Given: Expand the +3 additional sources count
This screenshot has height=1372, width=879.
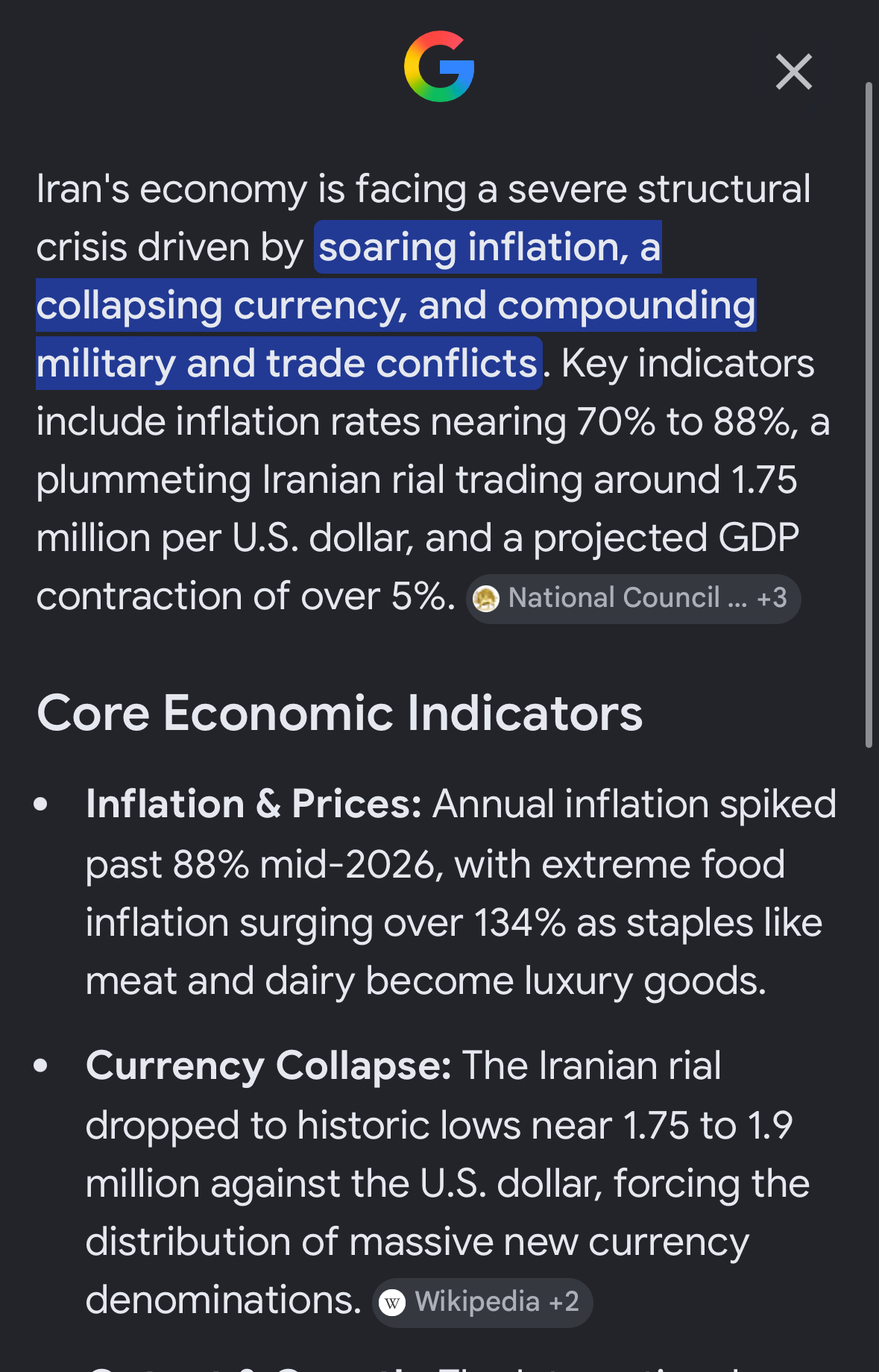Looking at the screenshot, I should pyautogui.click(x=772, y=598).
